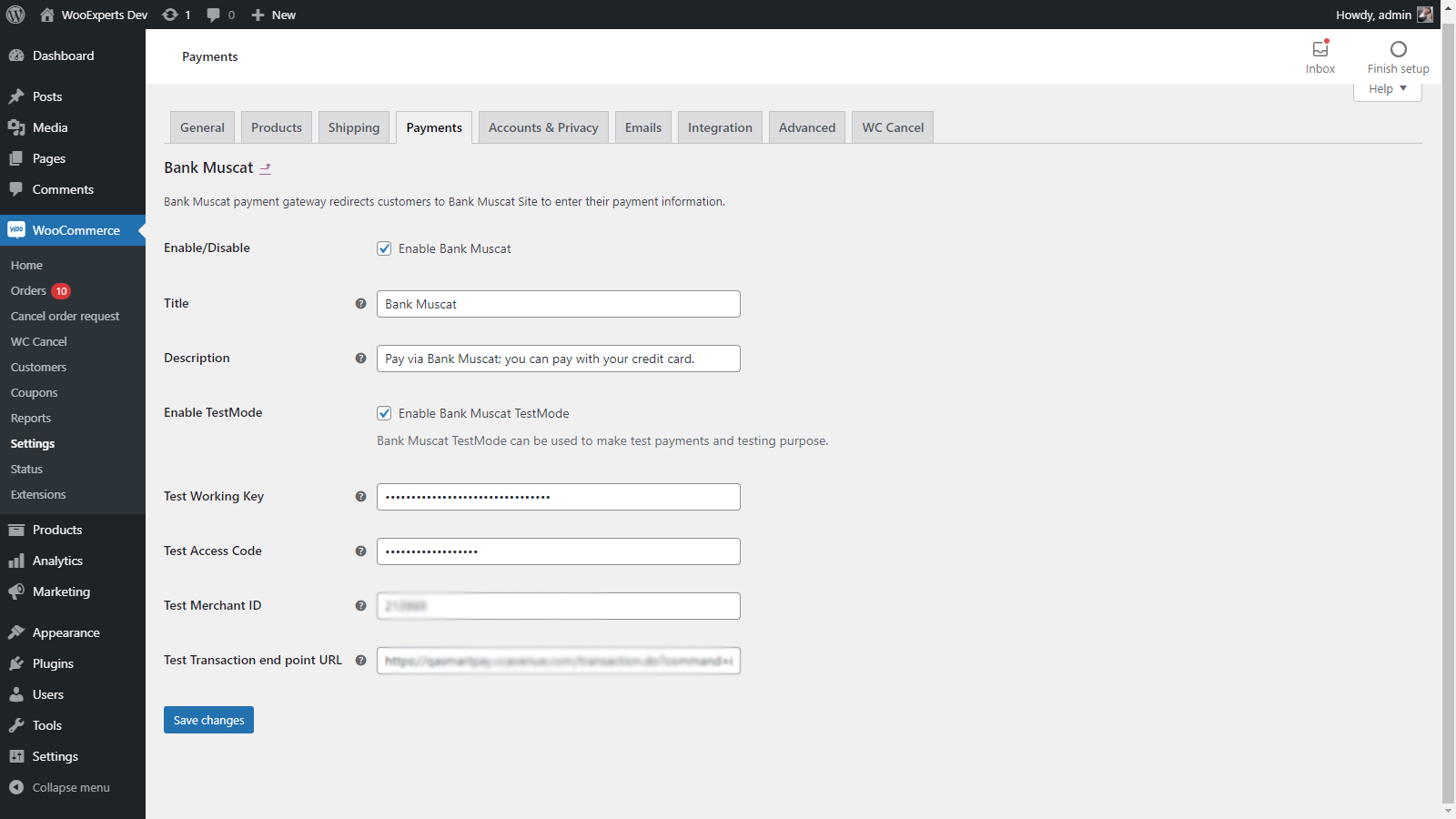Toggle the Enable Bank Muscat checkbox
The image size is (1456, 819).
coord(384,248)
